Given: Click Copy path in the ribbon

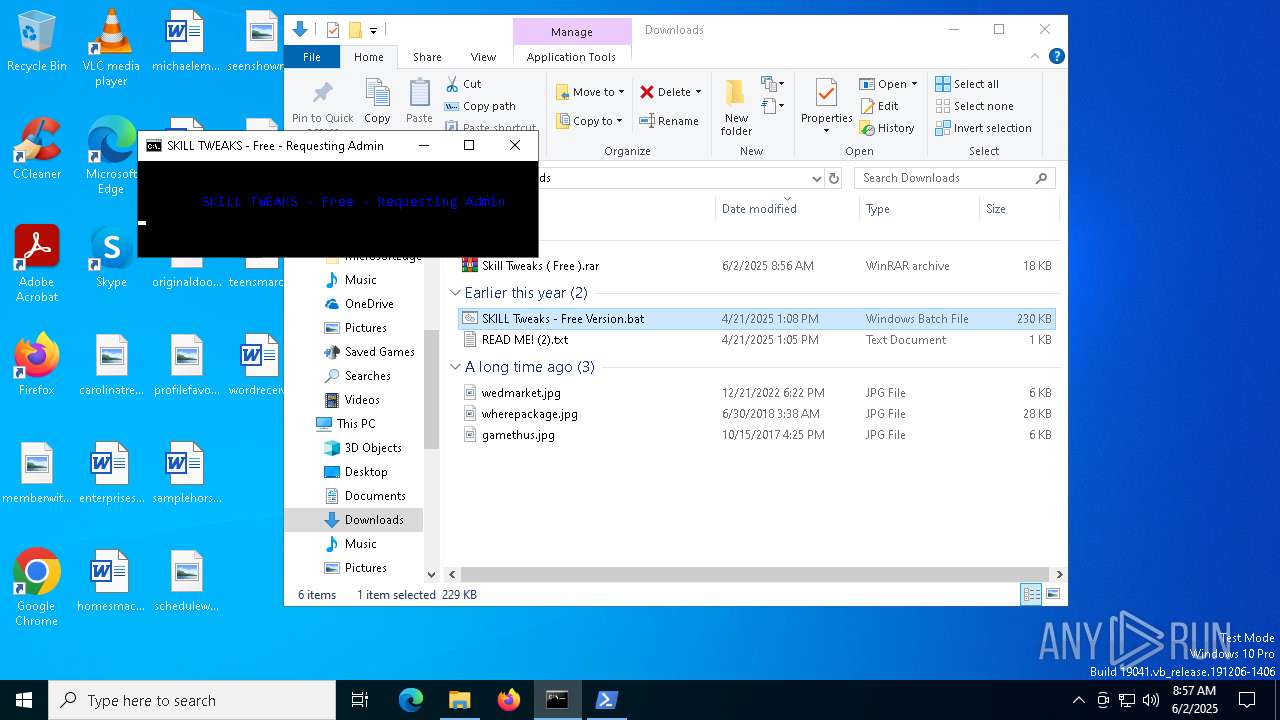Looking at the screenshot, I should coord(480,106).
